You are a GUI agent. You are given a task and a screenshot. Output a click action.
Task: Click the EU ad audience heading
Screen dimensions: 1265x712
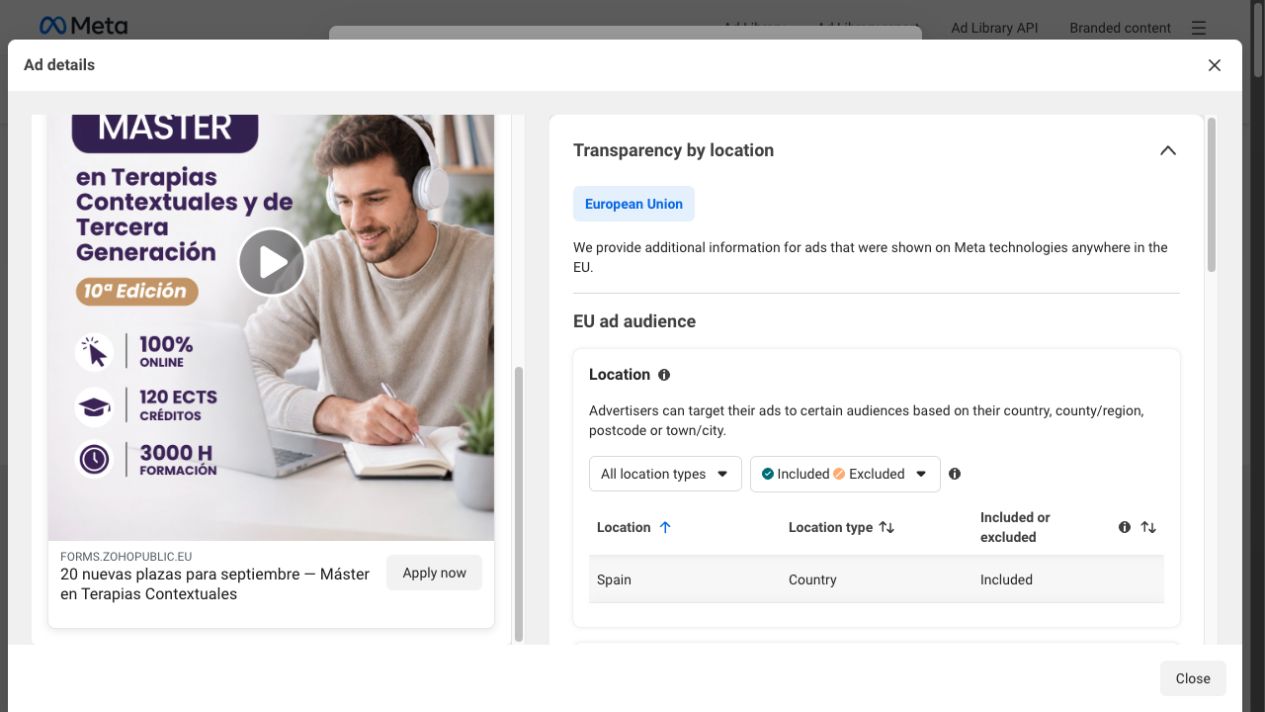click(x=634, y=322)
